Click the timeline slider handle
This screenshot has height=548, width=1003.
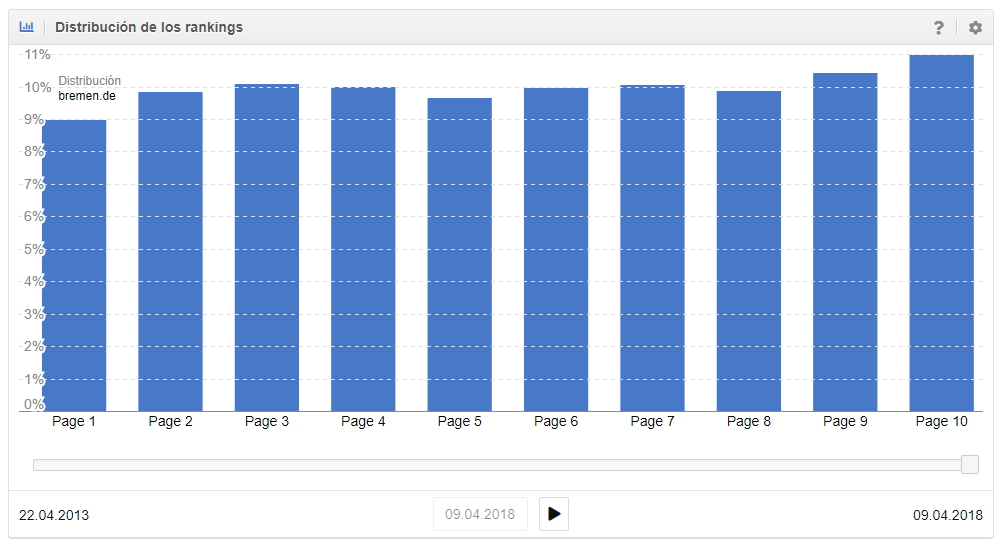(969, 464)
